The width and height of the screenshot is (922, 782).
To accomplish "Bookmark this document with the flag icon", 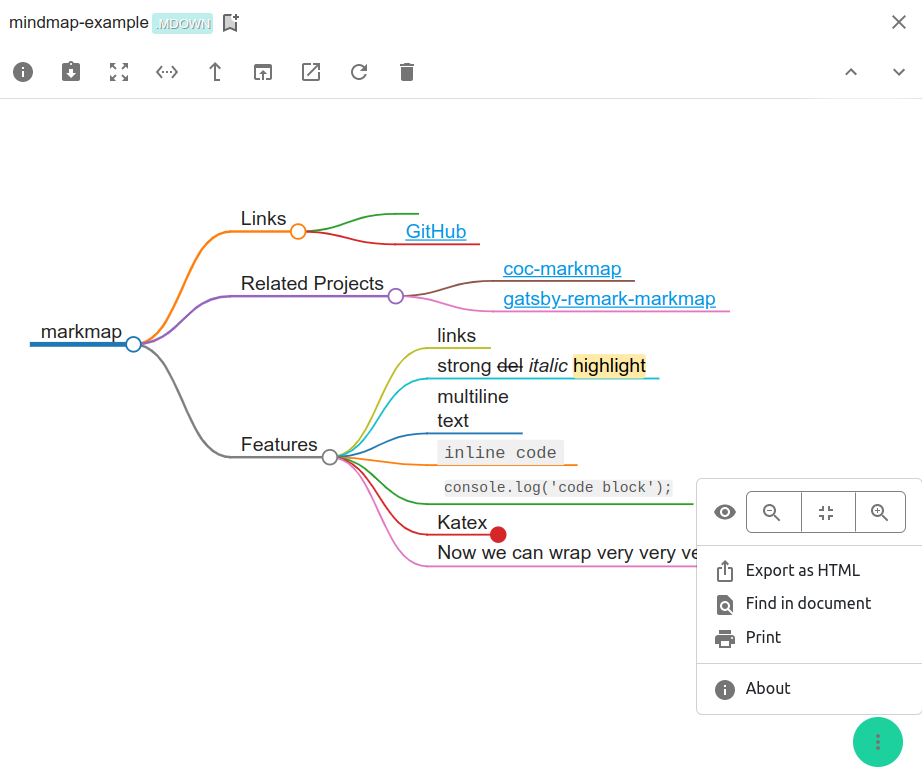I will click(230, 21).
